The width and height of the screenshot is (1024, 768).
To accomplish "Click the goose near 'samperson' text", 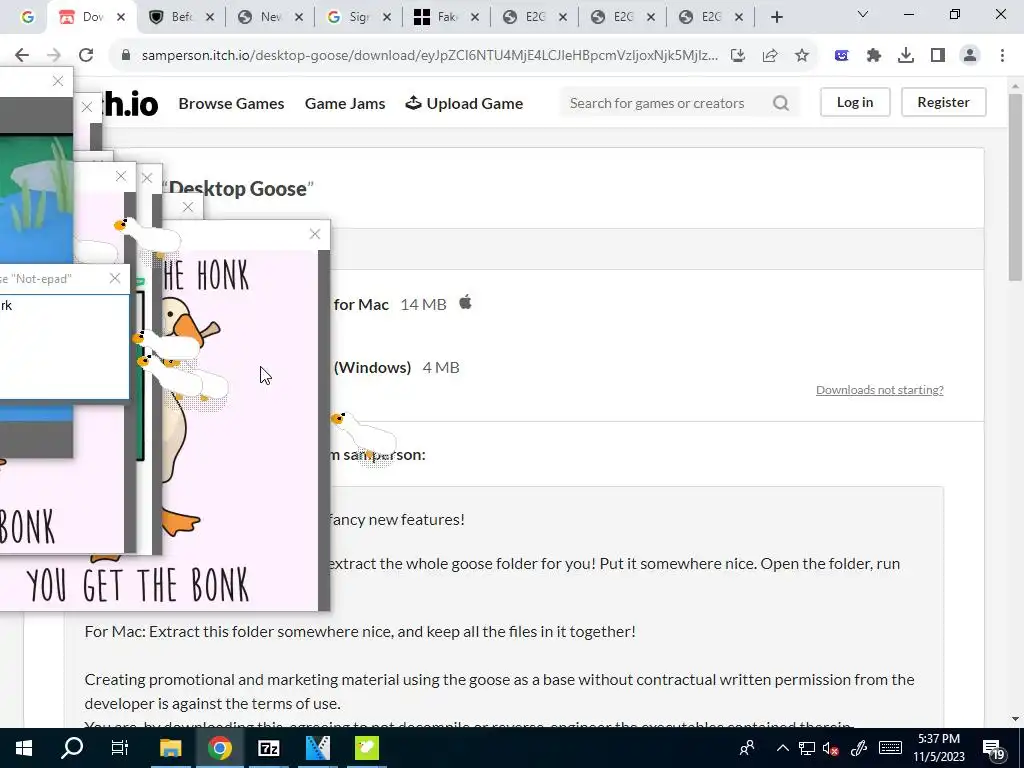I will point(366,438).
